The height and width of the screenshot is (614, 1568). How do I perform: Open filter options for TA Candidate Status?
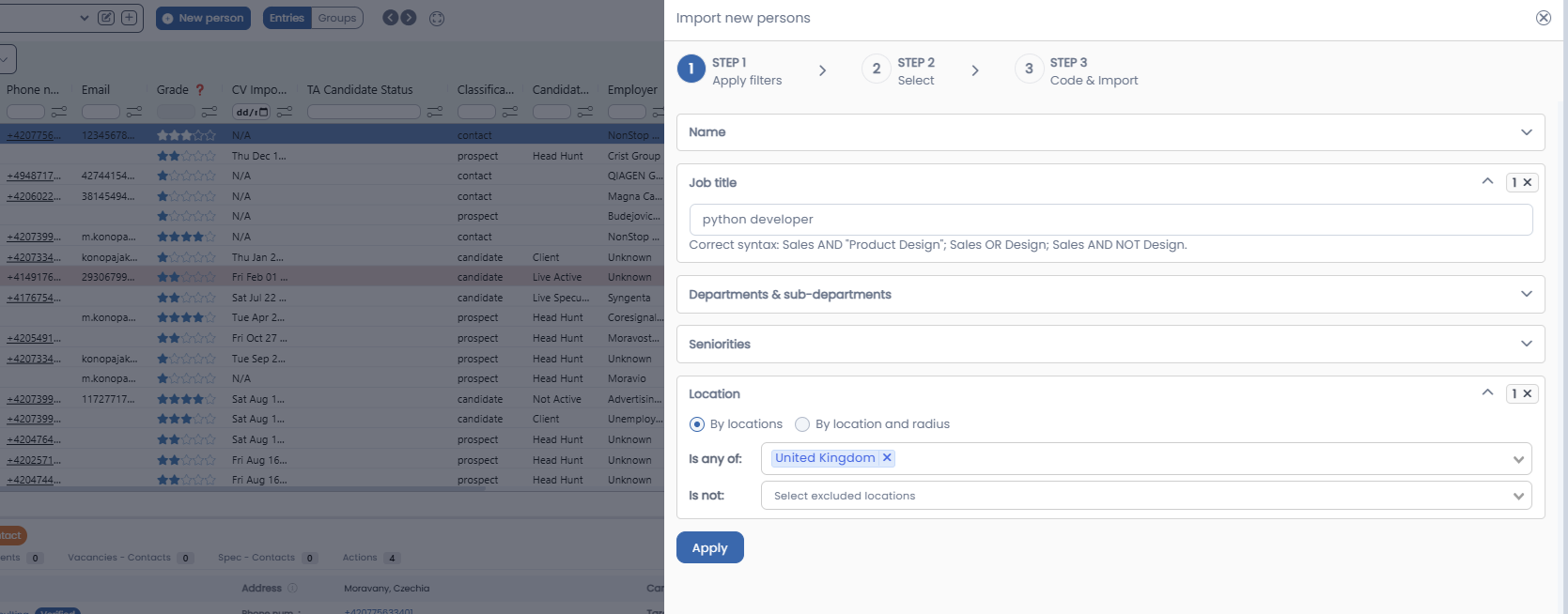pos(435,112)
